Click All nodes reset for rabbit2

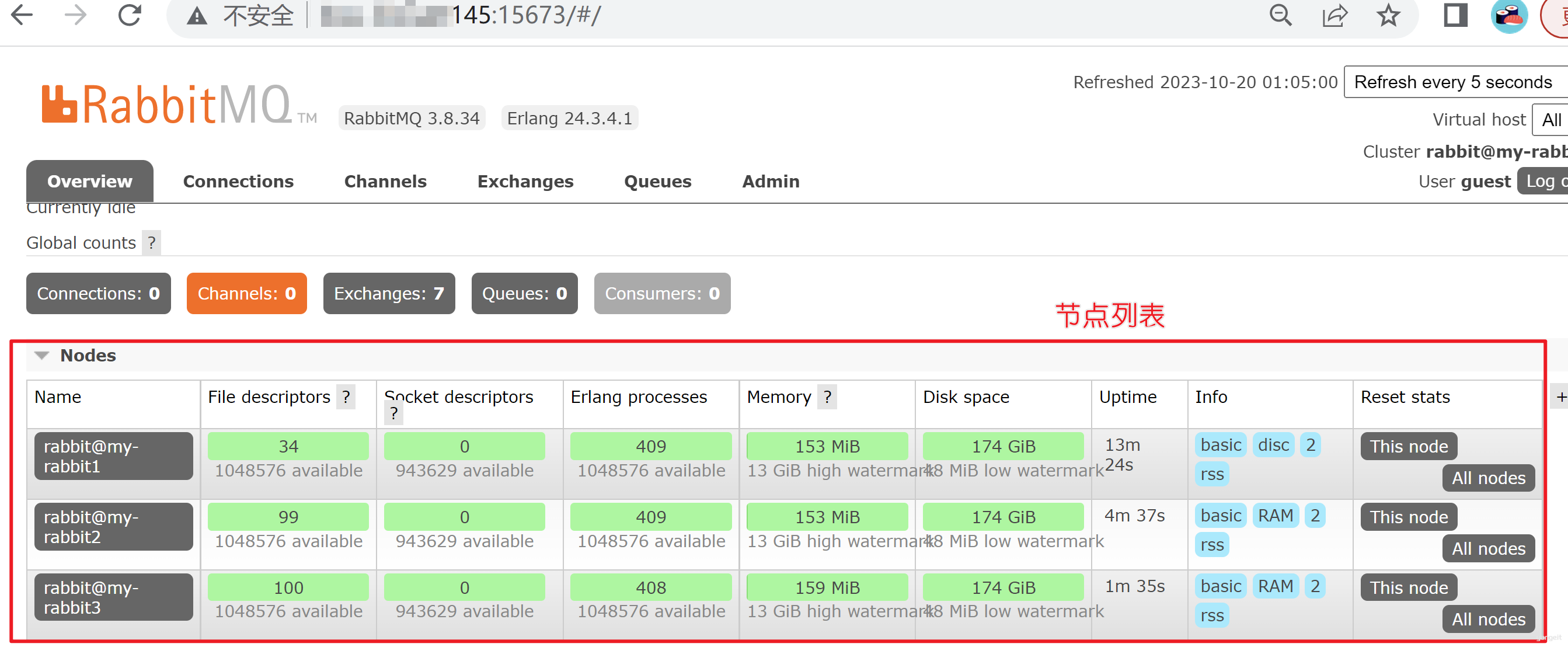[x=1488, y=548]
